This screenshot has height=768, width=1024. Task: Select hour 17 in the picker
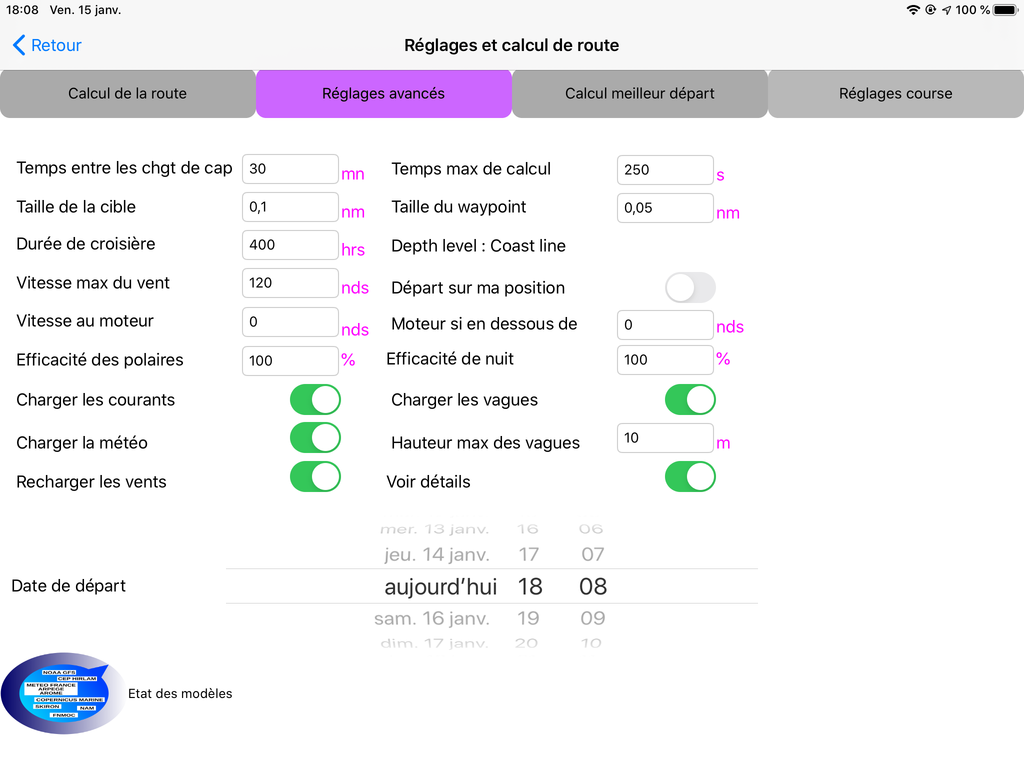click(x=528, y=554)
